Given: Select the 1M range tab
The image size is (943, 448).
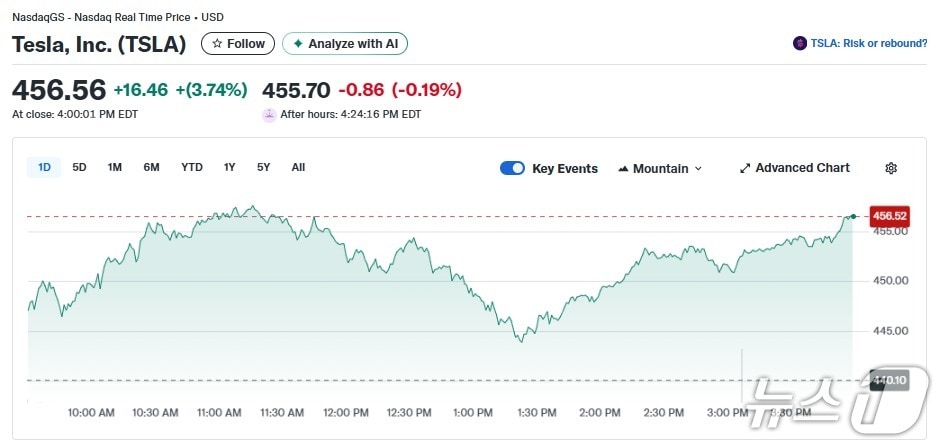Looking at the screenshot, I should tap(115, 167).
